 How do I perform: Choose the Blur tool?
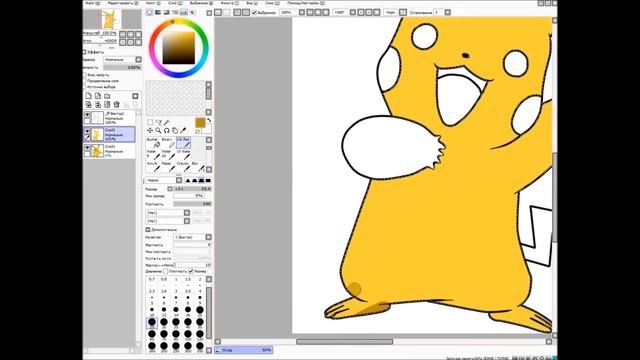(x=198, y=166)
